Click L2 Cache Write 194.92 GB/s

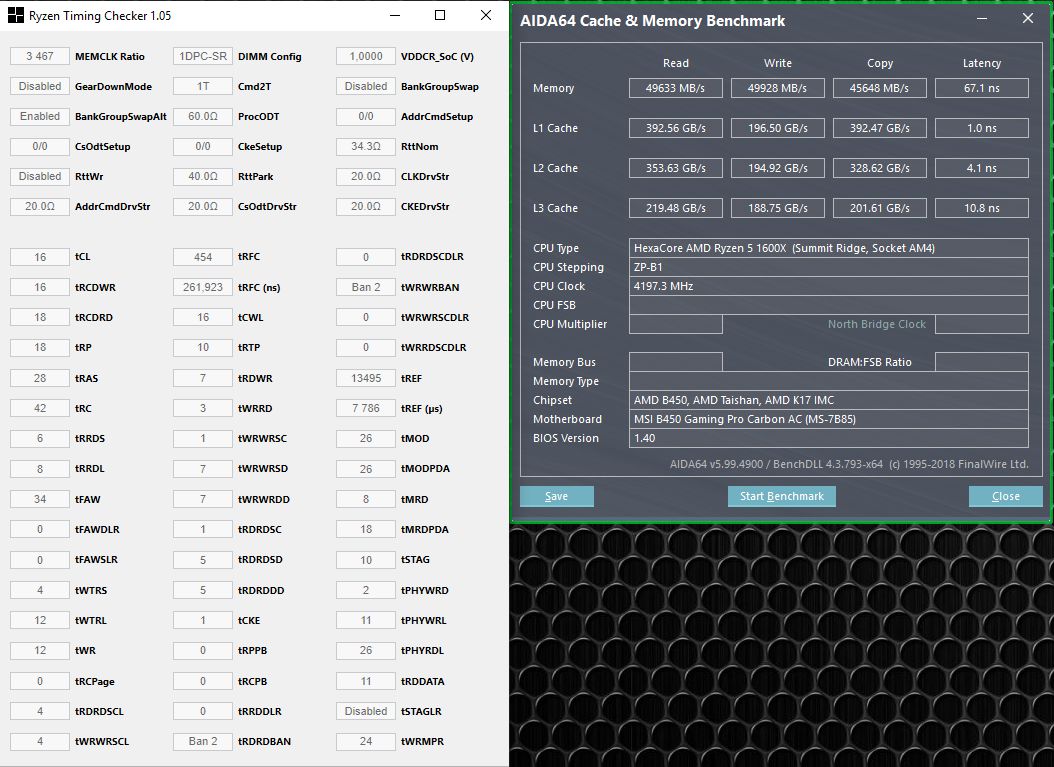tap(778, 168)
